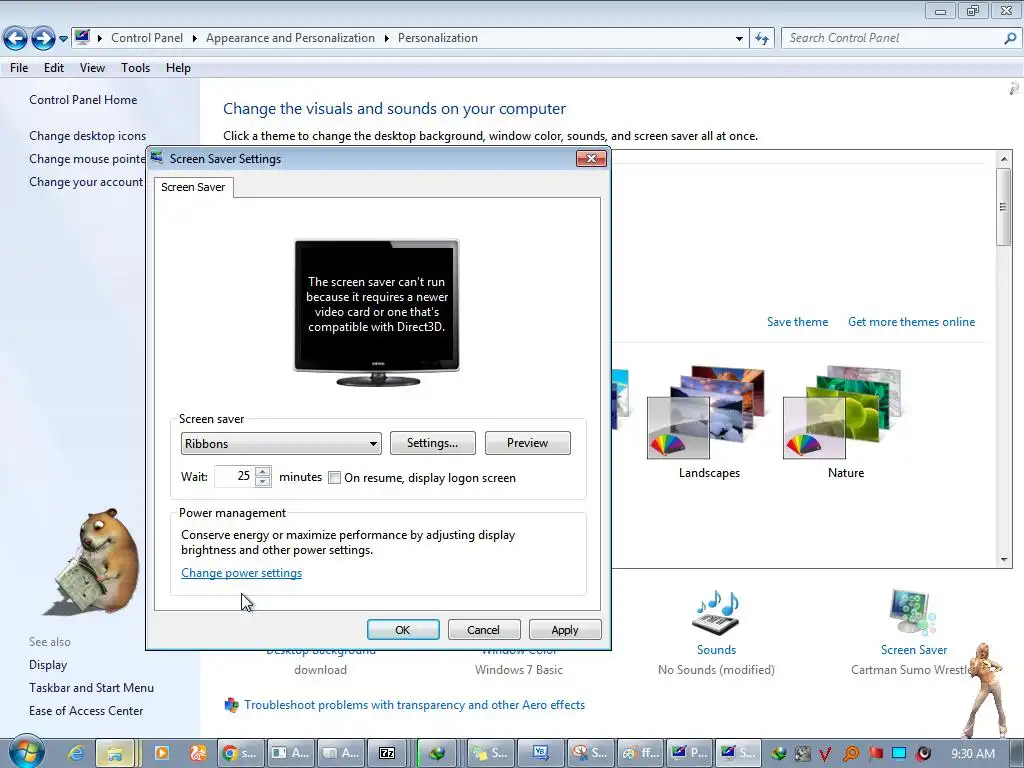Click the clock showing 9:30 AM
This screenshot has height=768, width=1024.
973,754
